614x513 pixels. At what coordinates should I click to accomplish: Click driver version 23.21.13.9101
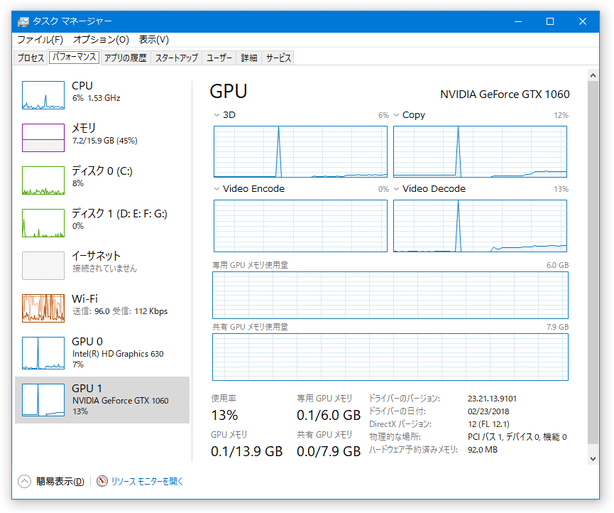tap(492, 399)
